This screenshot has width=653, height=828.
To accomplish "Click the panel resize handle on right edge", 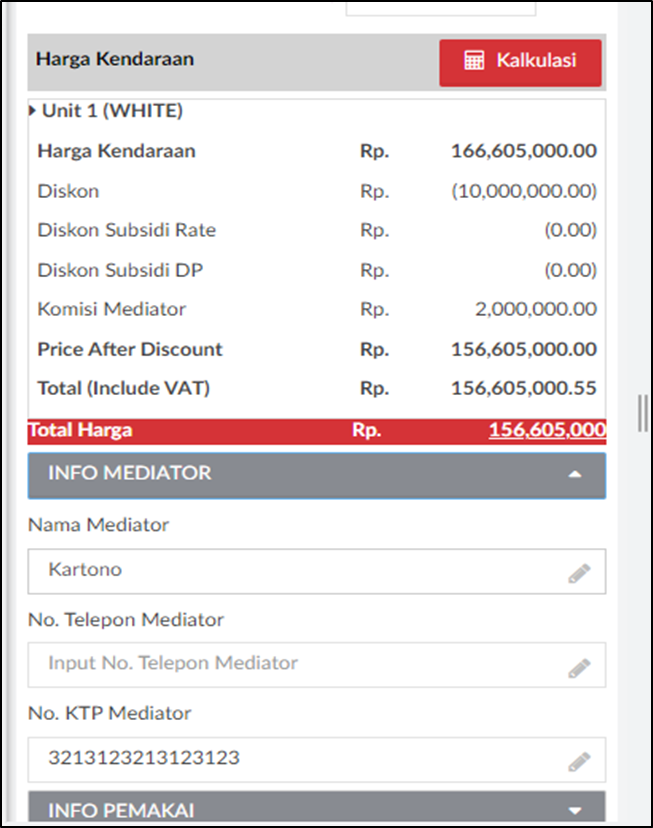I will pos(642,413).
